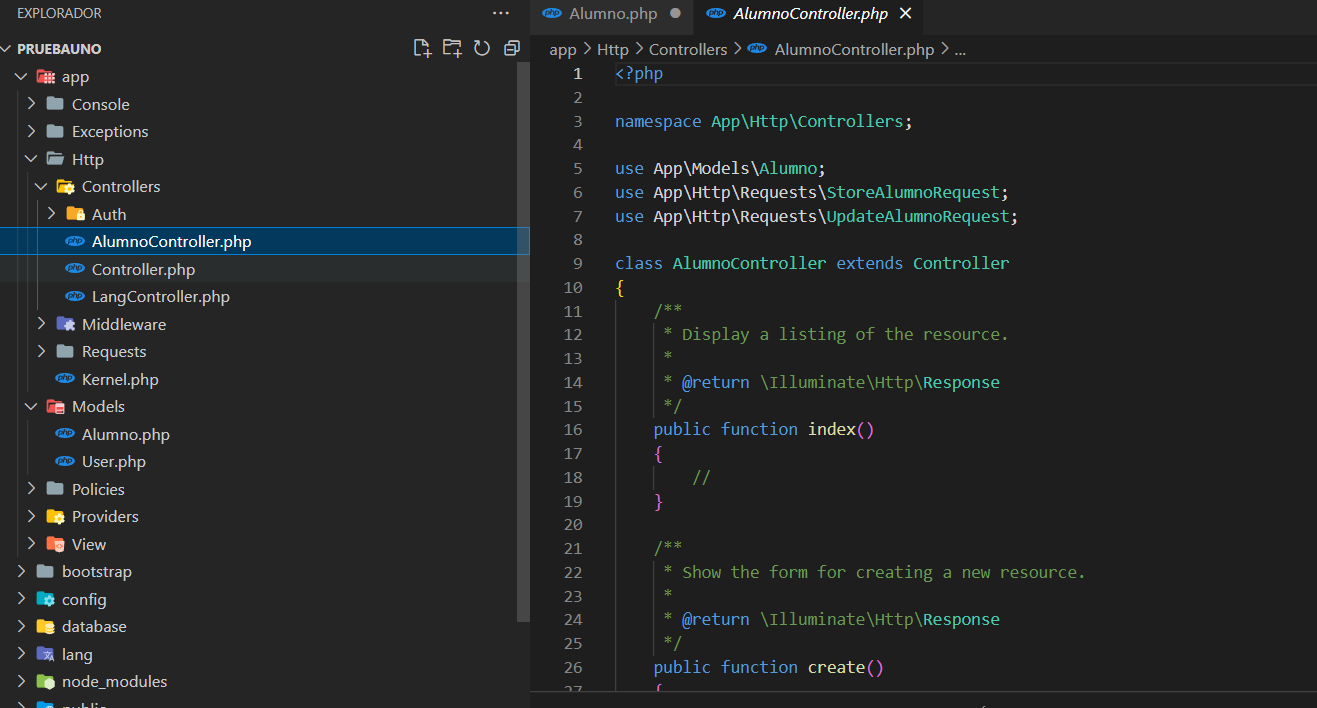Click the app folder icon
1317x708 pixels.
click(x=46, y=77)
